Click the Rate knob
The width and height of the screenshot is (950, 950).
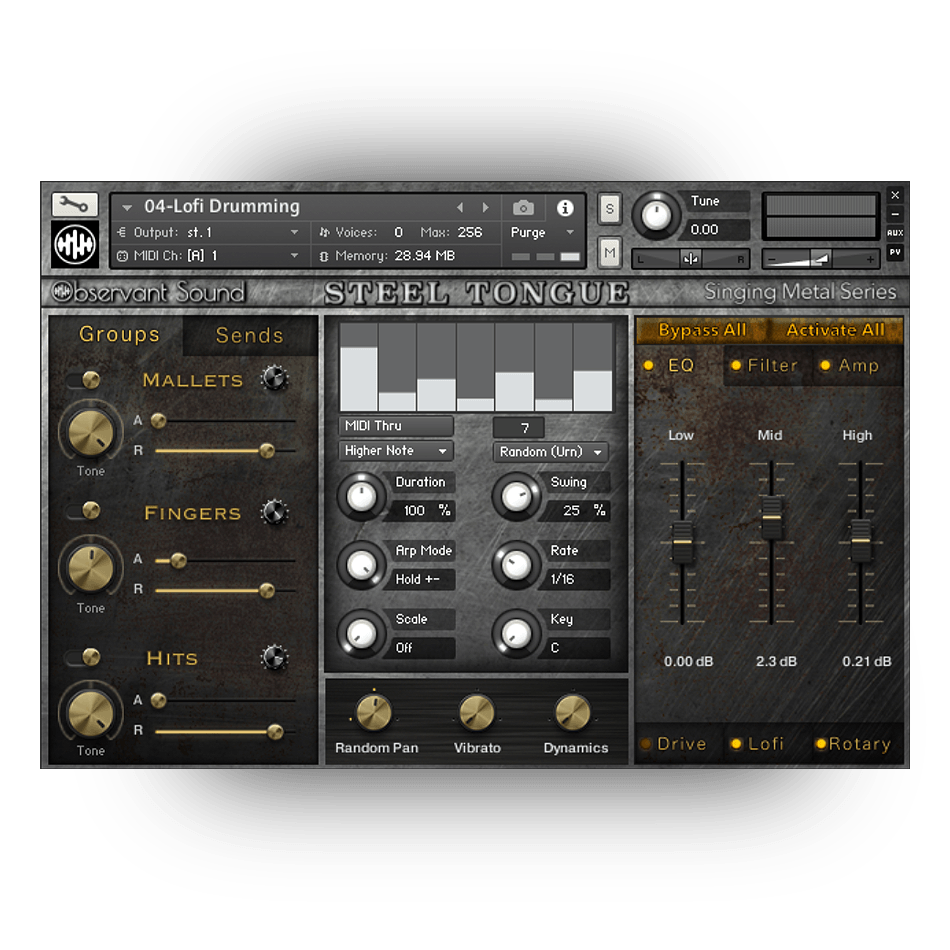tap(516, 565)
